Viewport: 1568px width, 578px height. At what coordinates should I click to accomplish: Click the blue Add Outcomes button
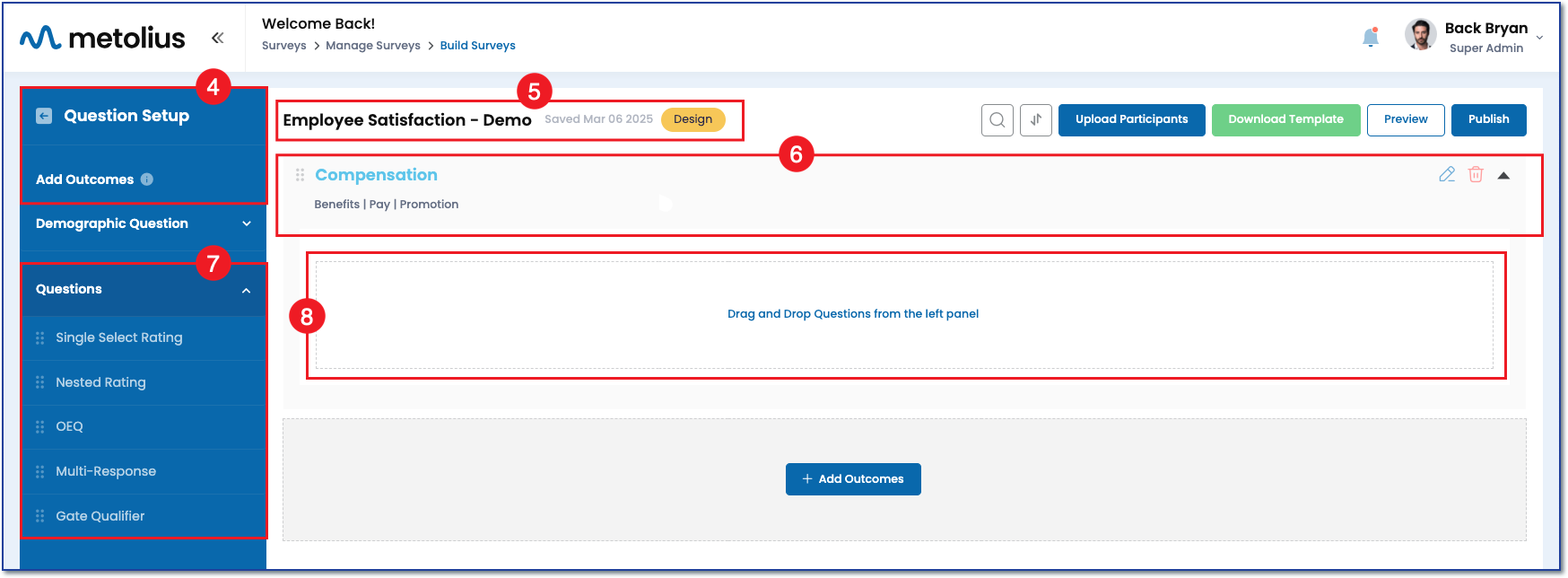[853, 479]
